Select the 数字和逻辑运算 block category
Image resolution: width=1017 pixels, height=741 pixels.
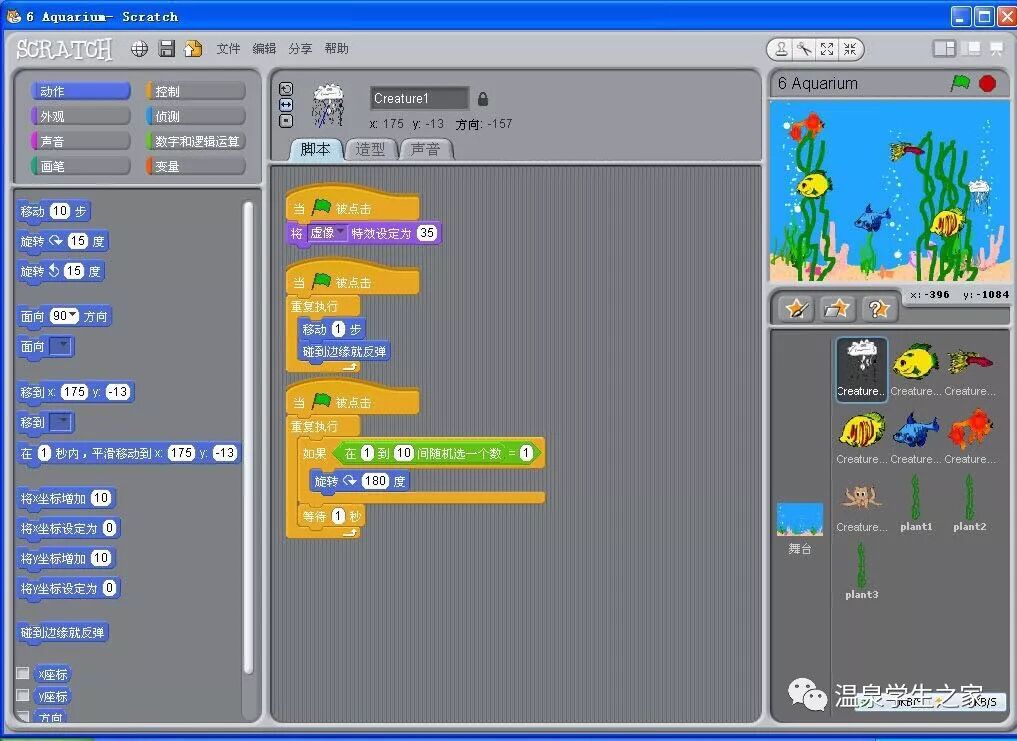pyautogui.click(x=195, y=141)
